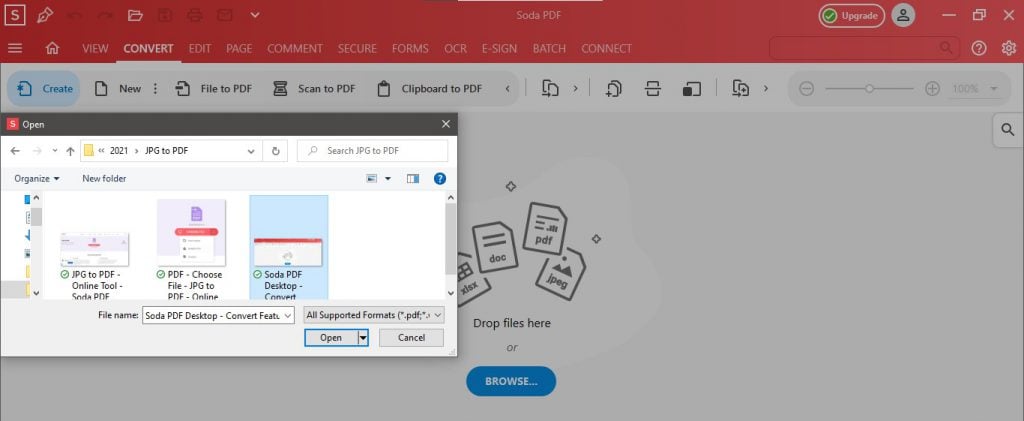Expand the file type formats dropdown

[374, 315]
